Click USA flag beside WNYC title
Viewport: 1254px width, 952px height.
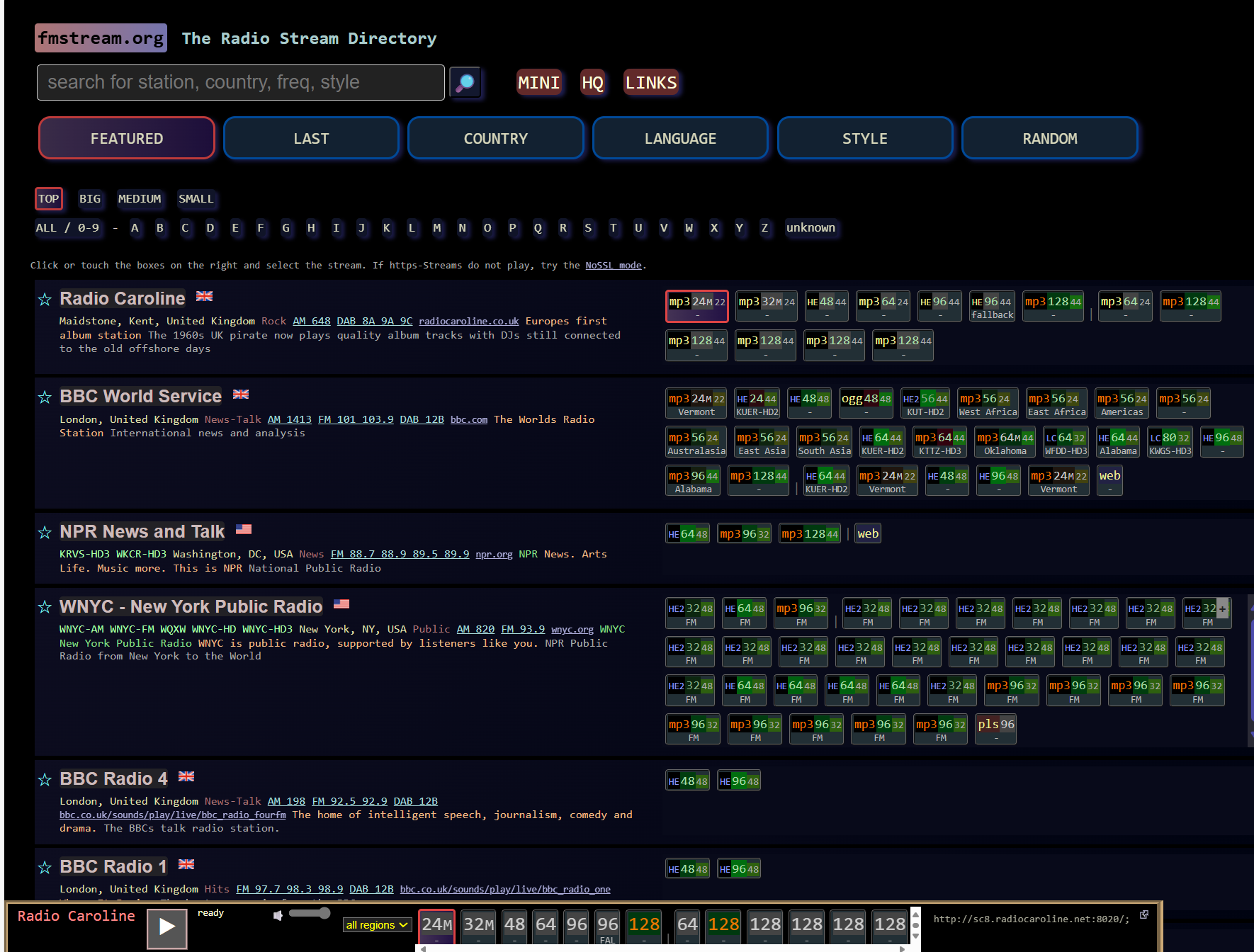(341, 604)
